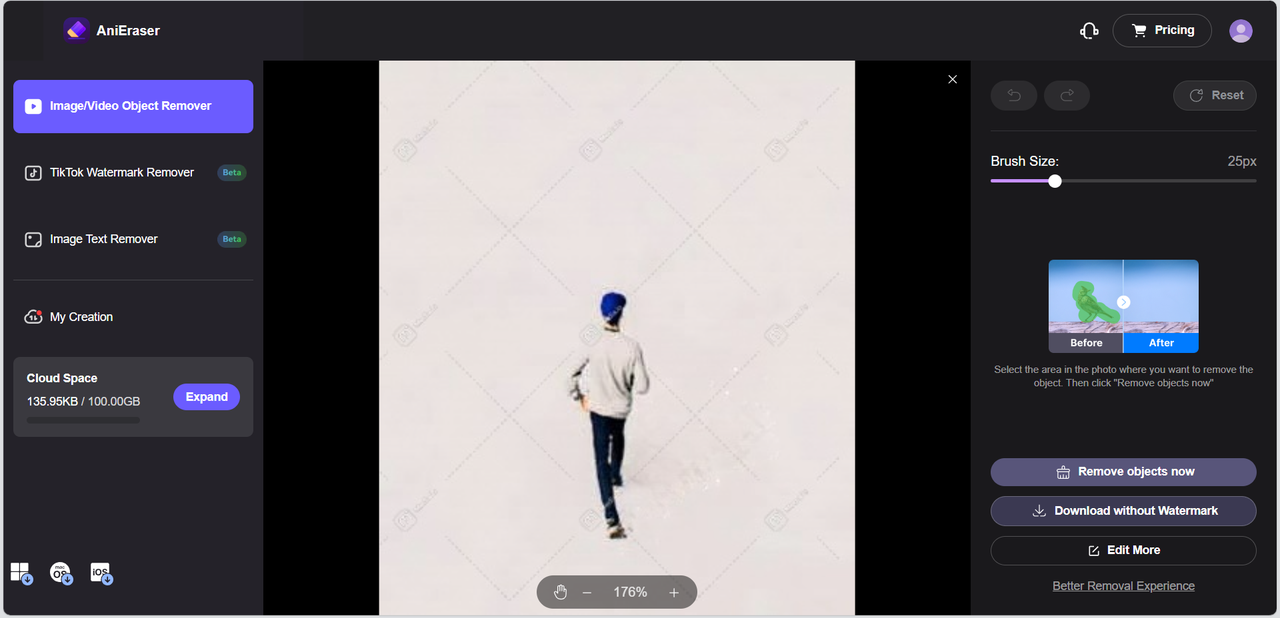Viewport: 1280px width, 618px height.
Task: Download the Windows app icon
Action: (21, 573)
